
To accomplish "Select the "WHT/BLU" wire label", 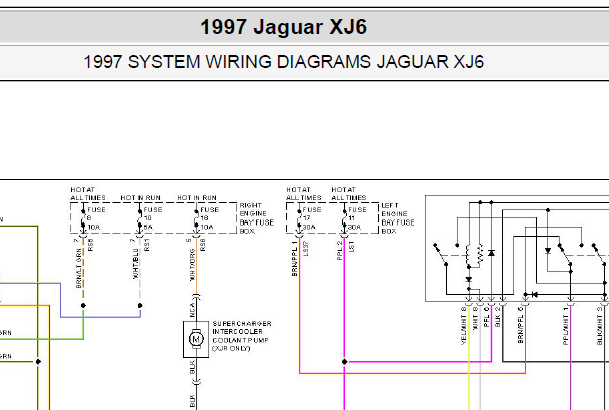I will 136,264.
